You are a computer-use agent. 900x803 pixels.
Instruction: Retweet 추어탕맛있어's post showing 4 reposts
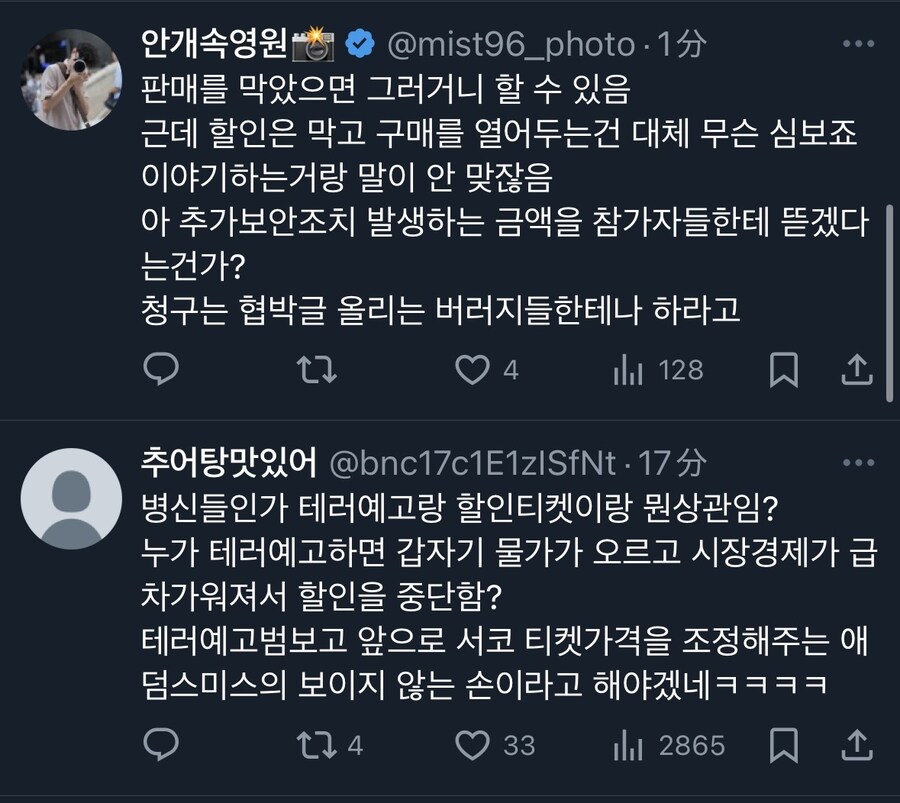(x=320, y=745)
